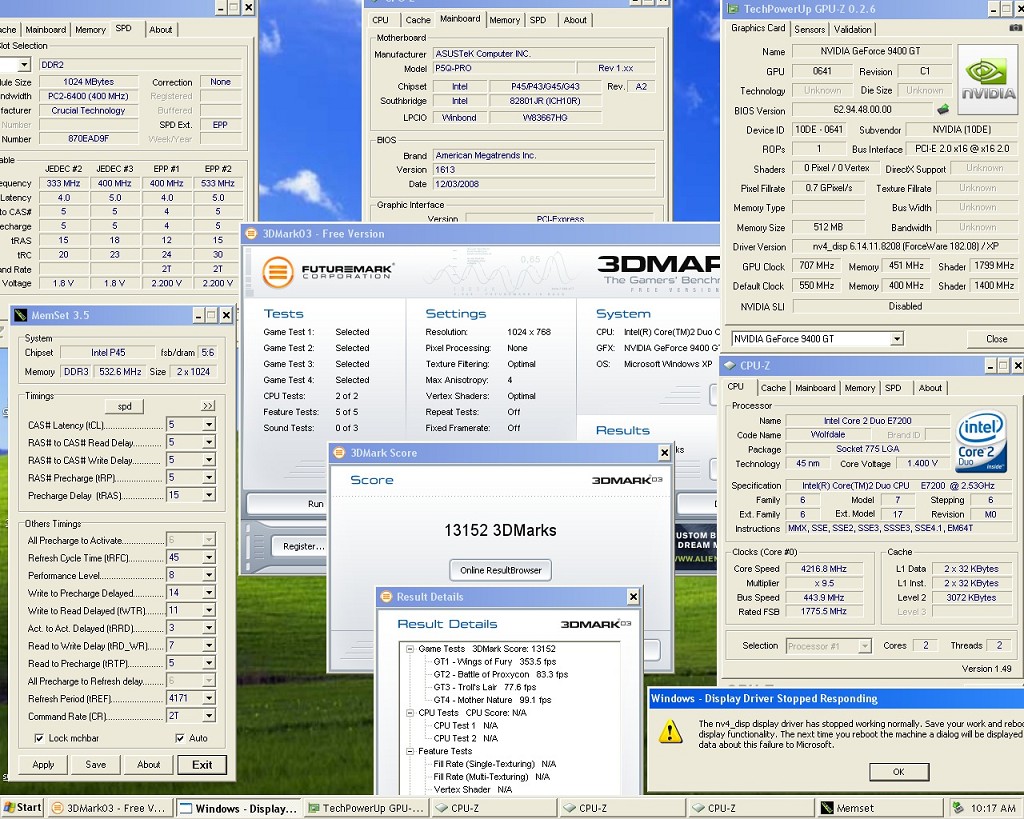Open Processor selection dropdown in CPU-Z
Image resolution: width=1024 pixels, height=819 pixels.
pyautogui.click(x=865, y=646)
